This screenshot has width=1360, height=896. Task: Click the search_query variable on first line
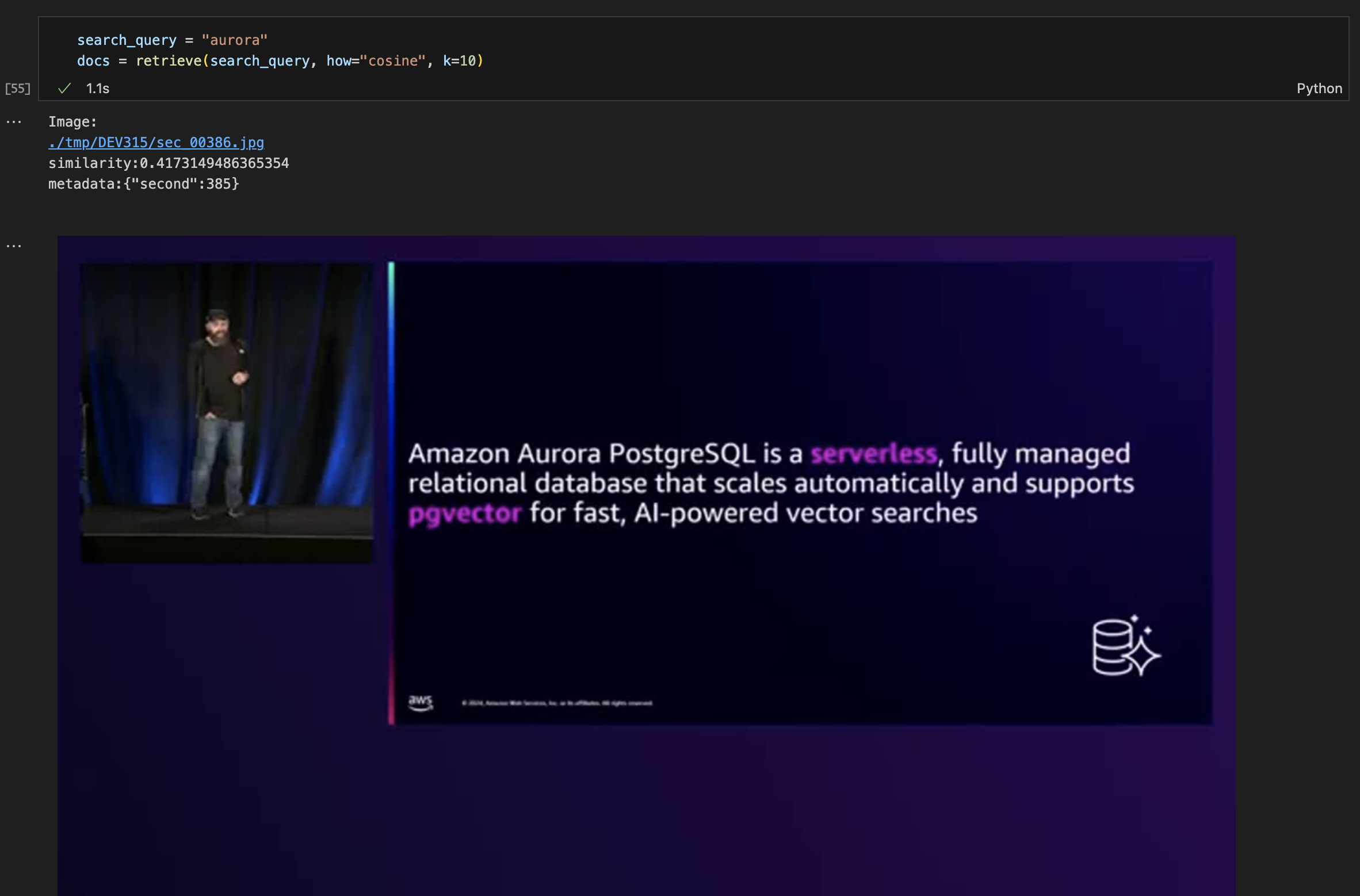coord(127,40)
